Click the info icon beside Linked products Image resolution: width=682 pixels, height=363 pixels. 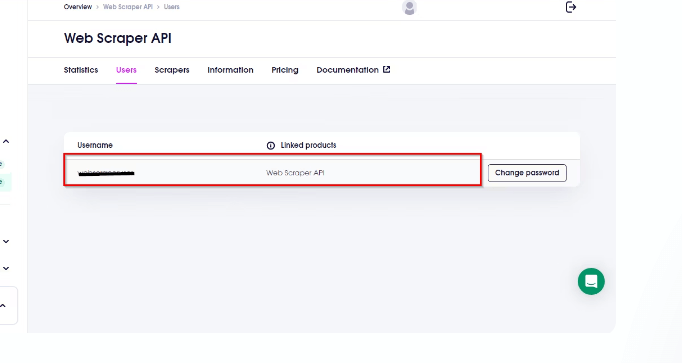[271, 146]
